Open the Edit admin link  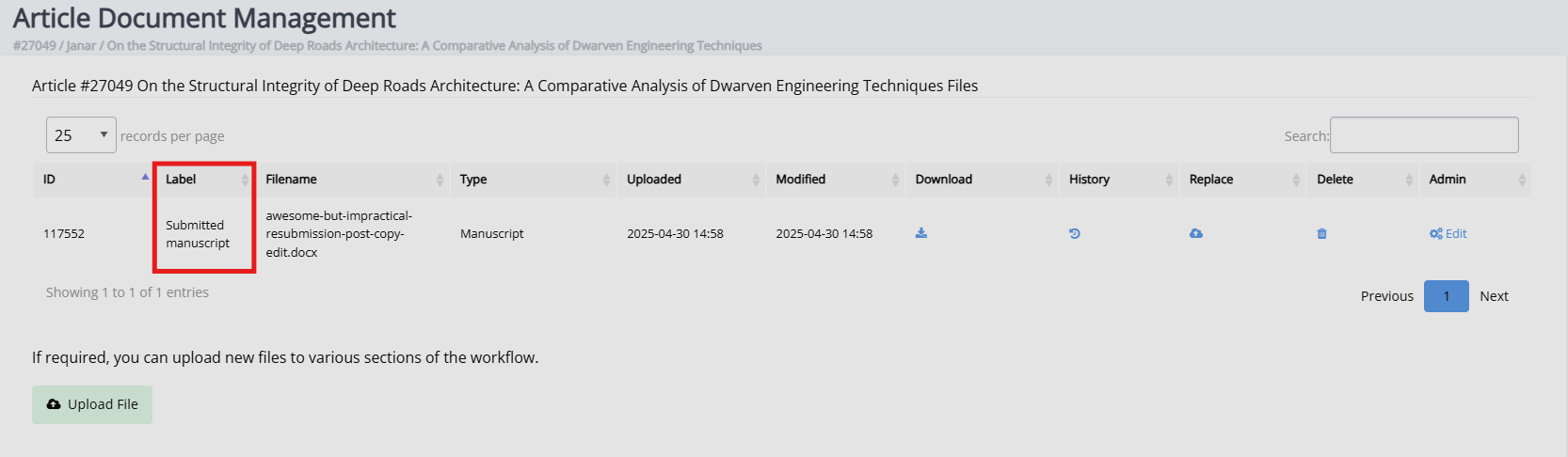tap(1456, 233)
